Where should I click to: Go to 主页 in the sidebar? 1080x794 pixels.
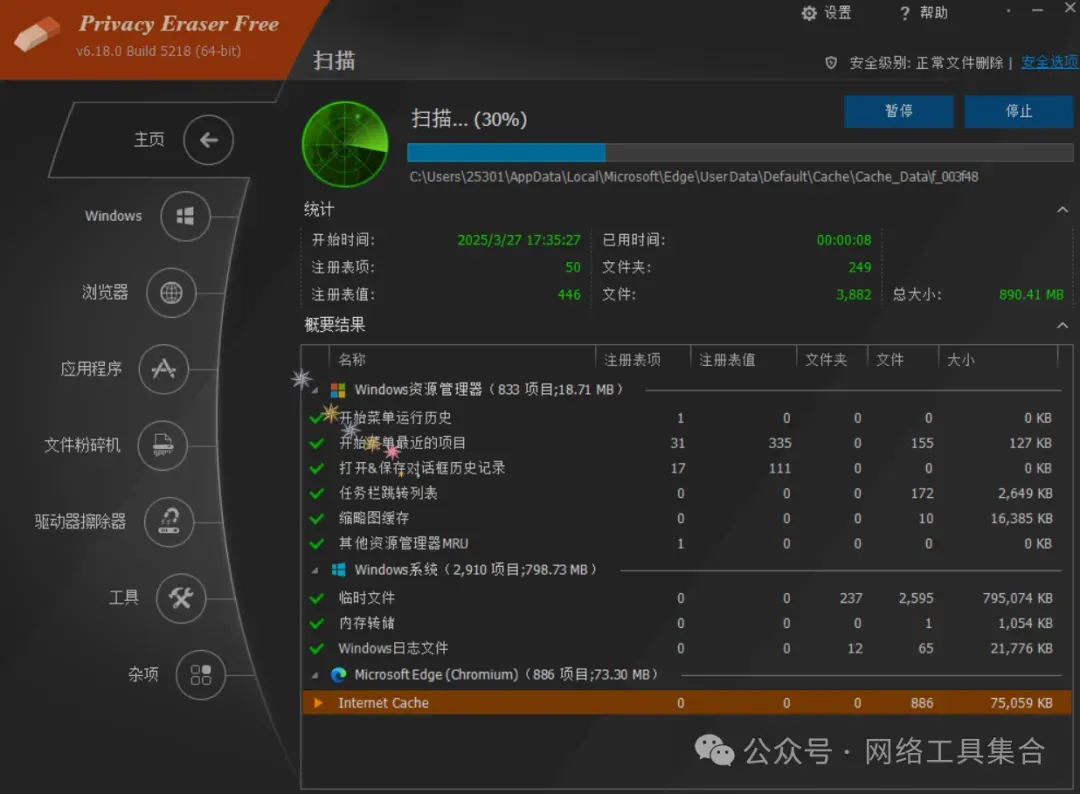coord(149,140)
